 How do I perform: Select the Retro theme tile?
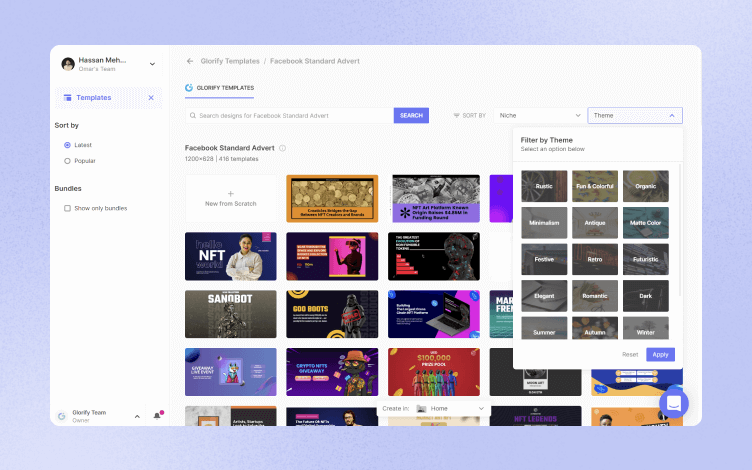click(x=595, y=259)
